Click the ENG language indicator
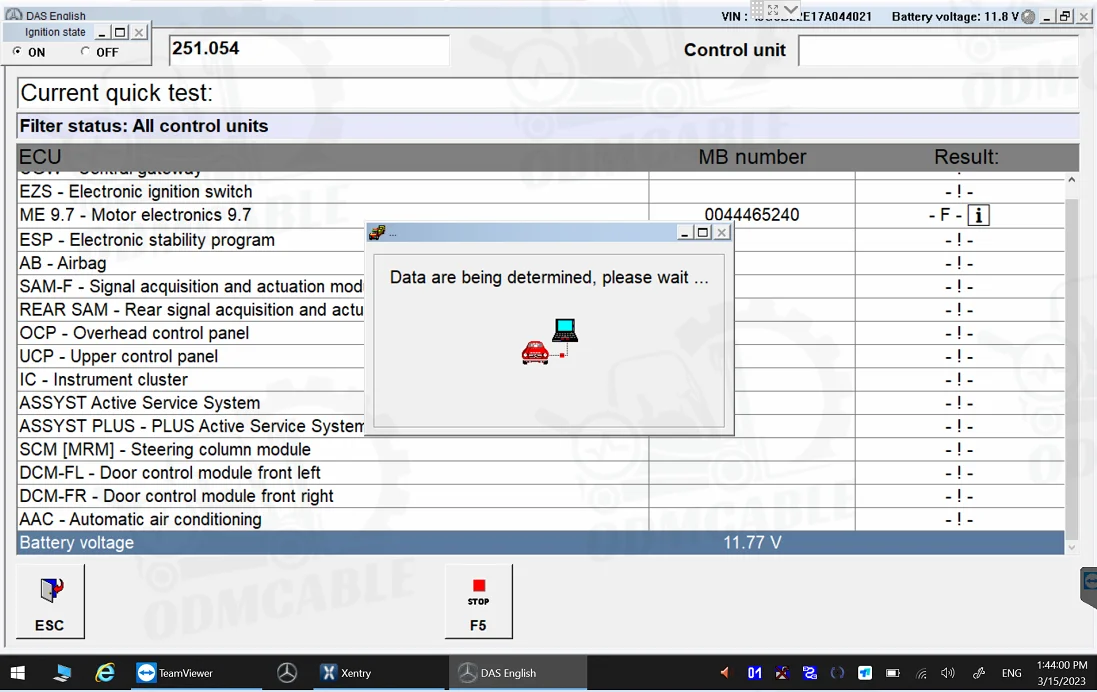The image size is (1097, 692). point(1011,673)
